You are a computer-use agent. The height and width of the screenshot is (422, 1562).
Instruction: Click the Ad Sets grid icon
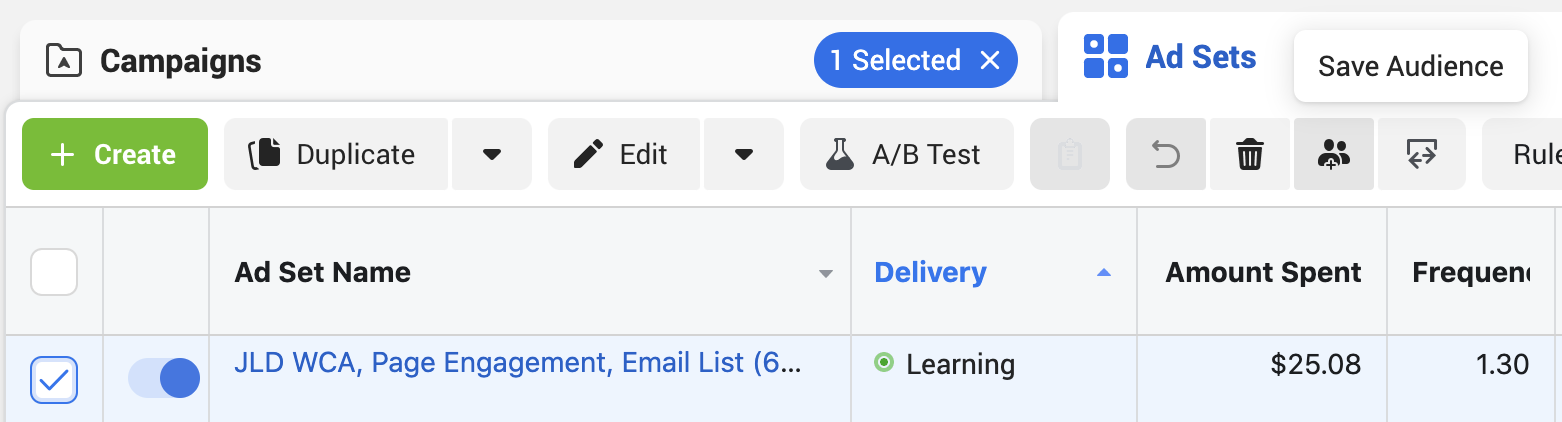[1106, 56]
